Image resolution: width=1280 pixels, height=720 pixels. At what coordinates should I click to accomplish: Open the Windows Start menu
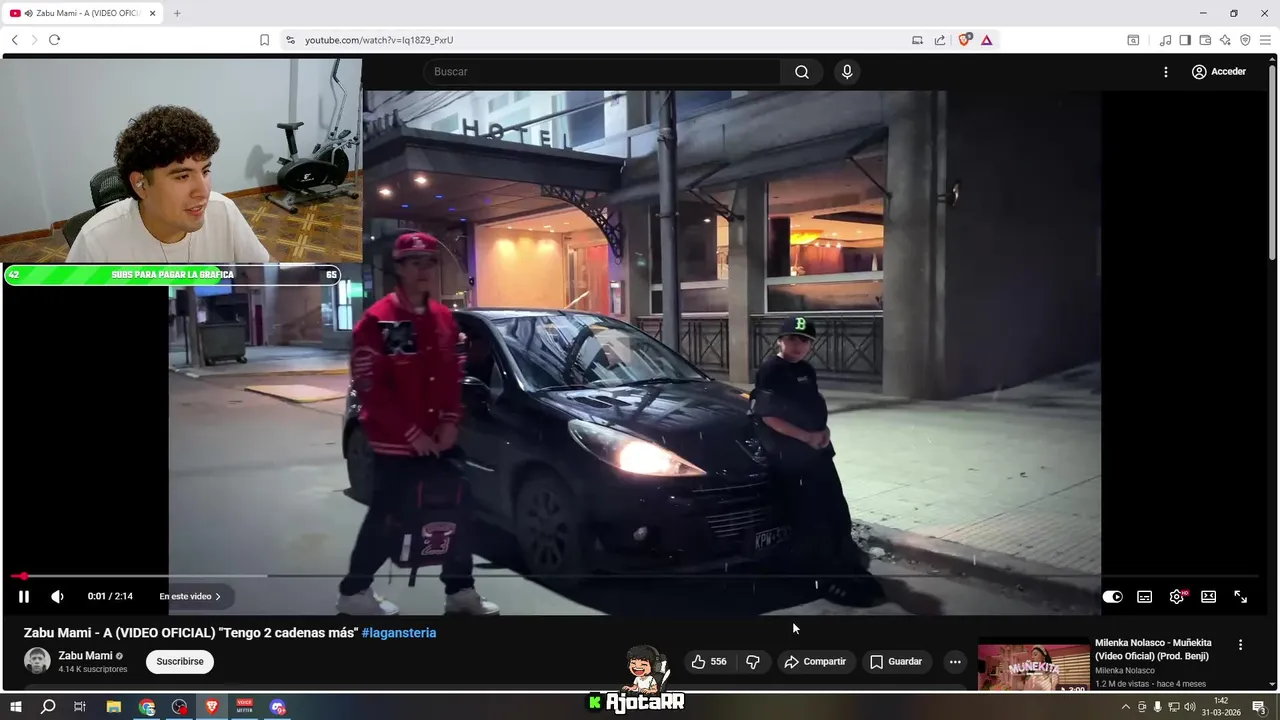coord(15,707)
